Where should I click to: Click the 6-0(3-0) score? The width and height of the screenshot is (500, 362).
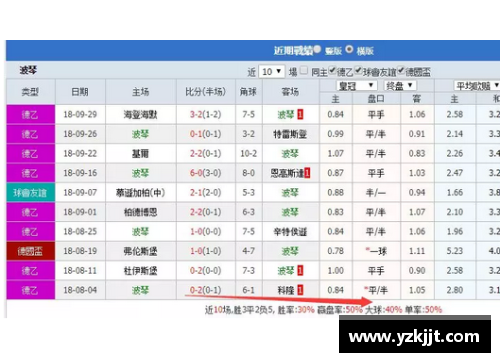pos(205,173)
